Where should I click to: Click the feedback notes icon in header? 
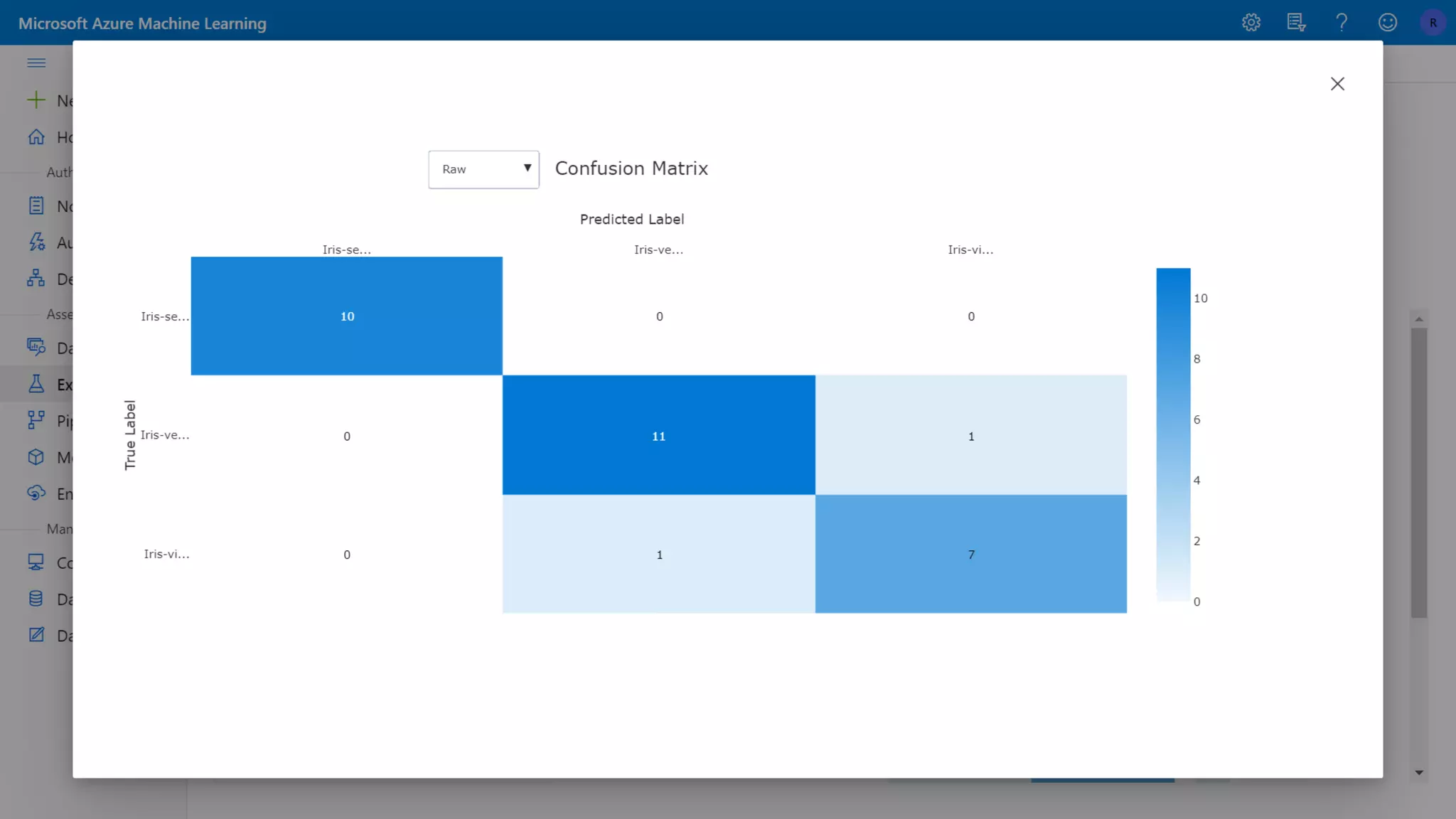point(1296,23)
